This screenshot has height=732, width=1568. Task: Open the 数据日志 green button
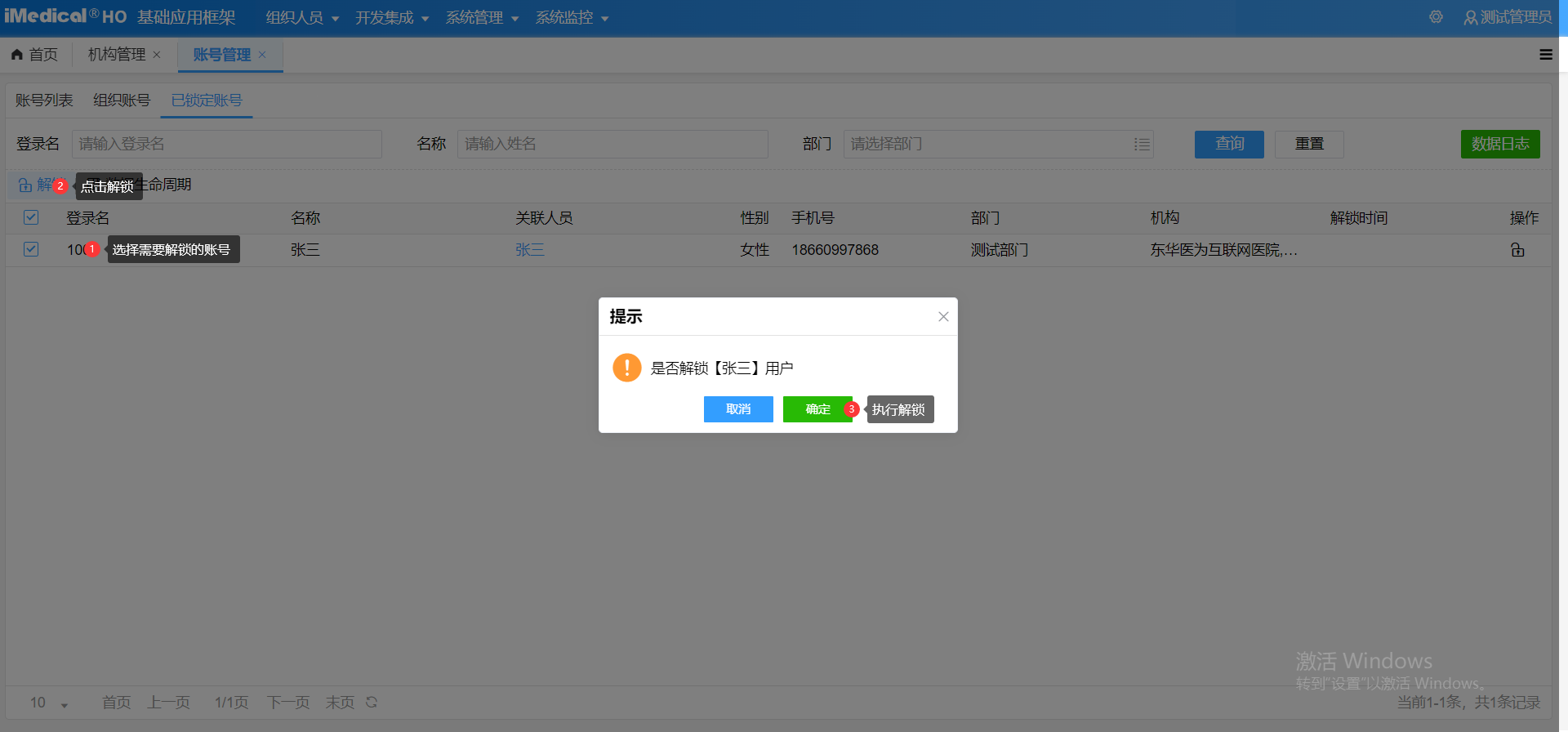pos(1499,145)
